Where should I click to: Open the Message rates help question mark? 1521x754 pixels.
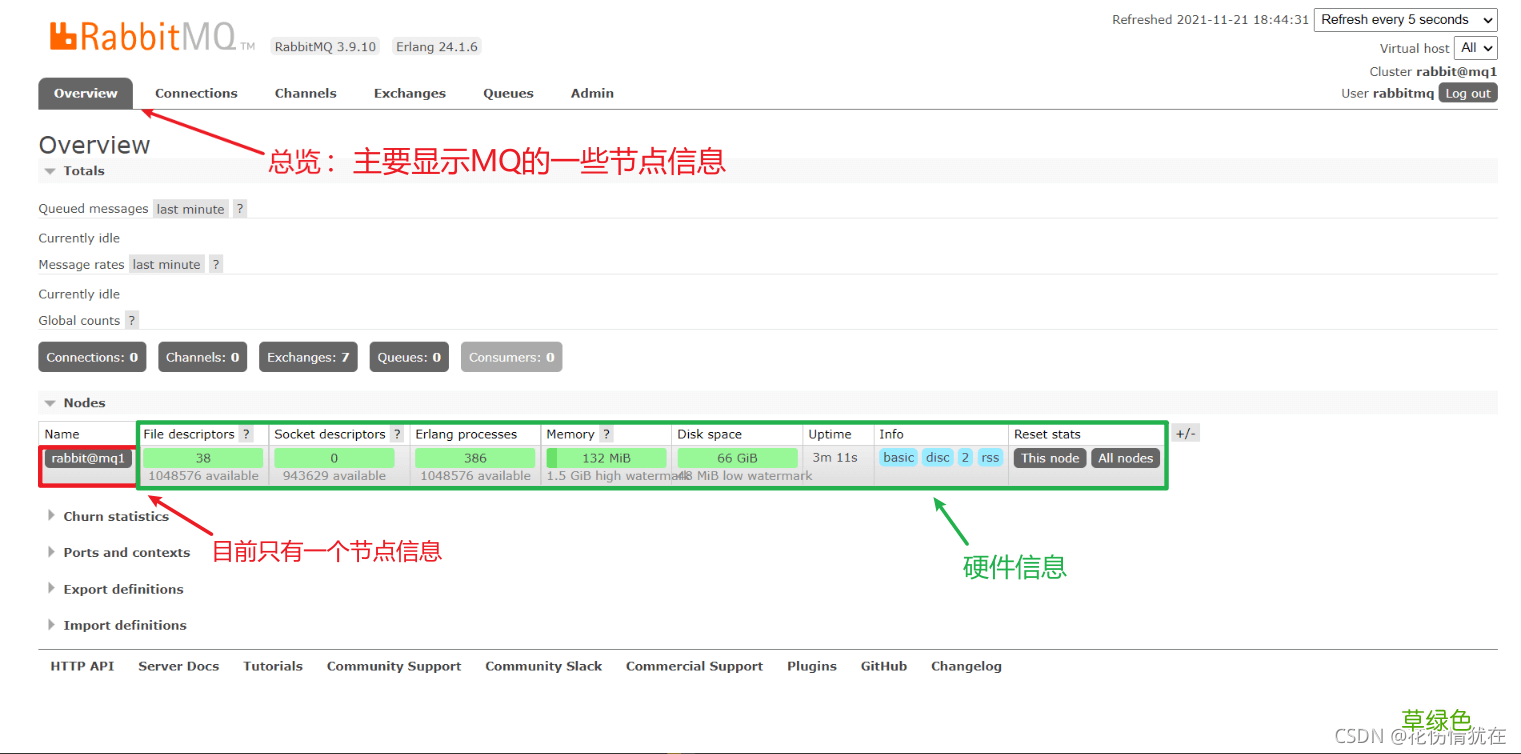tap(215, 263)
